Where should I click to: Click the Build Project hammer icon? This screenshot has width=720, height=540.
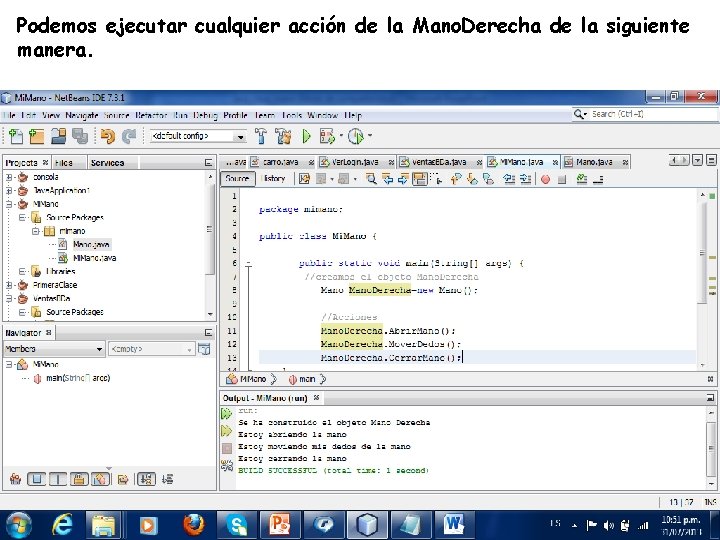click(x=261, y=136)
